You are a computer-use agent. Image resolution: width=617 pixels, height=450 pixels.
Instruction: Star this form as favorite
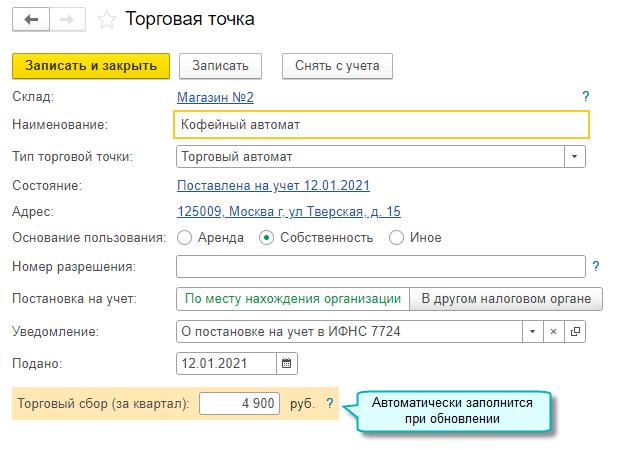point(107,19)
